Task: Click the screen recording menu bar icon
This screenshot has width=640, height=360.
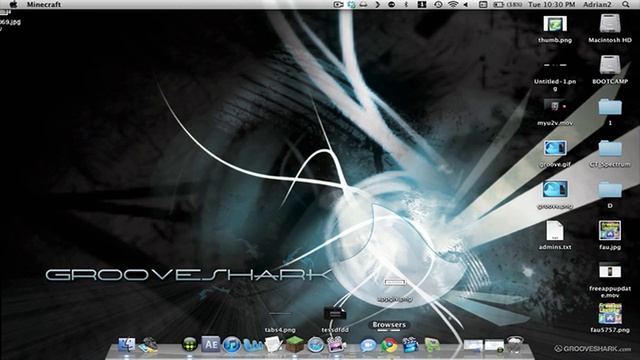Action: coord(338,4)
